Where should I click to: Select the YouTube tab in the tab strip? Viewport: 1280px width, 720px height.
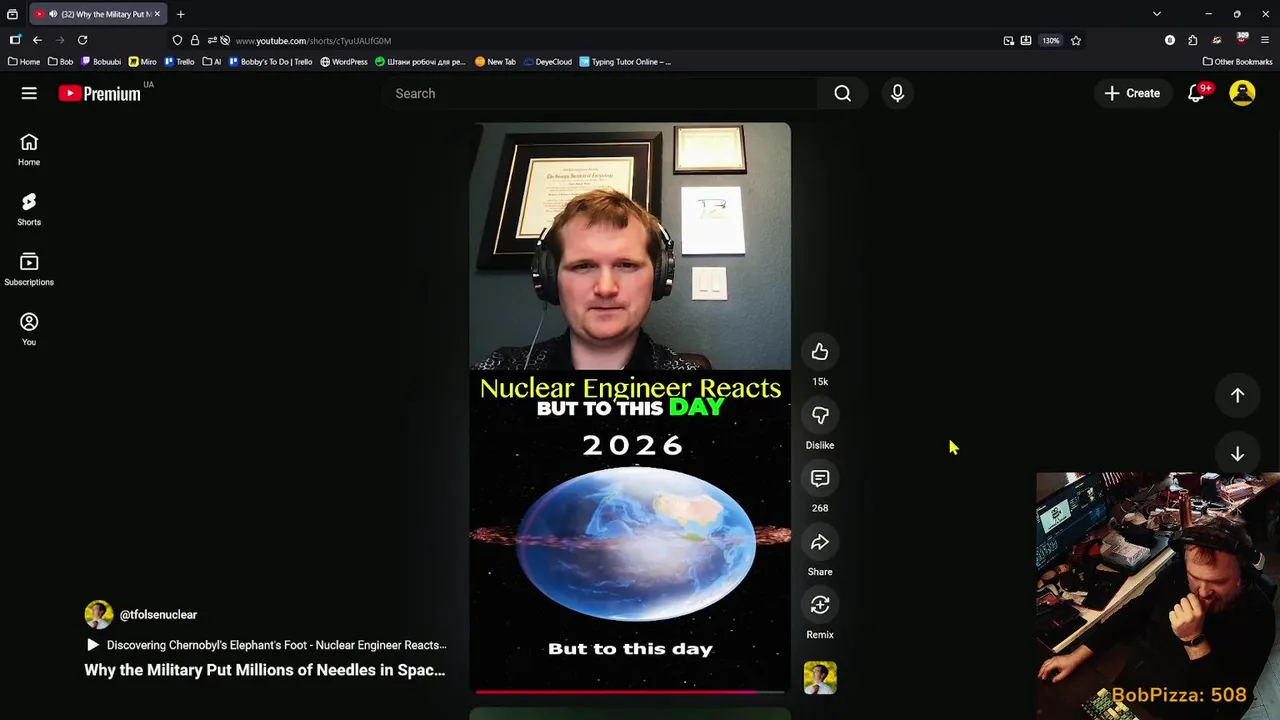pyautogui.click(x=97, y=14)
